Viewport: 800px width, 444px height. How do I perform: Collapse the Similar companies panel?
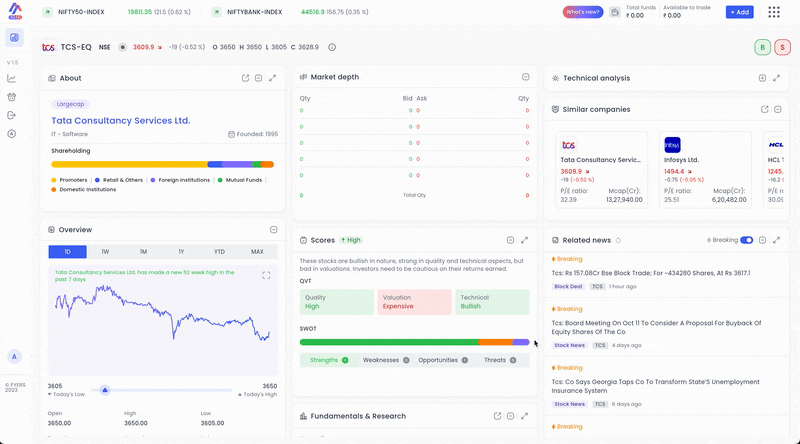778,109
